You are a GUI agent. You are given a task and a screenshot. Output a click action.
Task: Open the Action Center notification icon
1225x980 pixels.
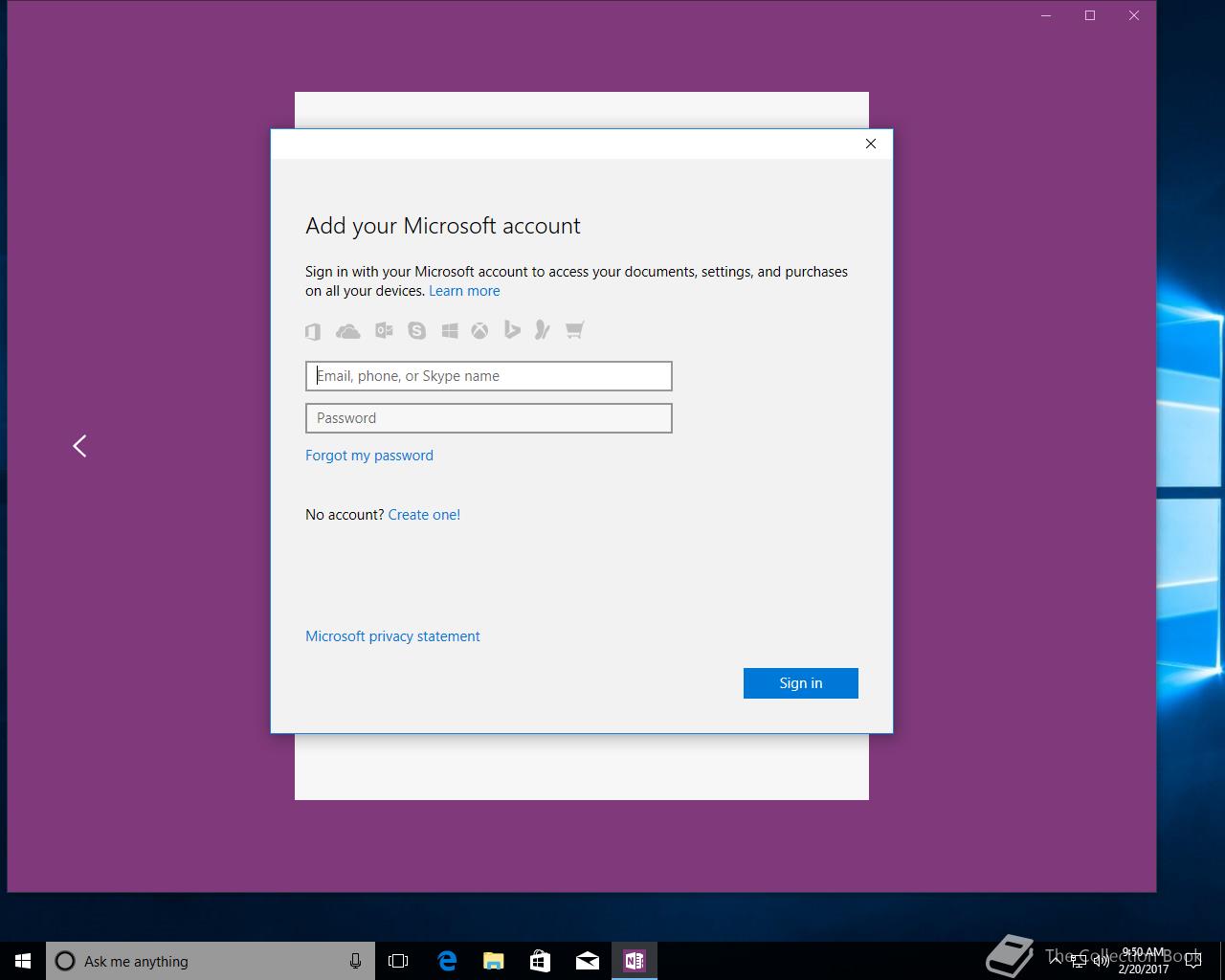coord(1193,961)
